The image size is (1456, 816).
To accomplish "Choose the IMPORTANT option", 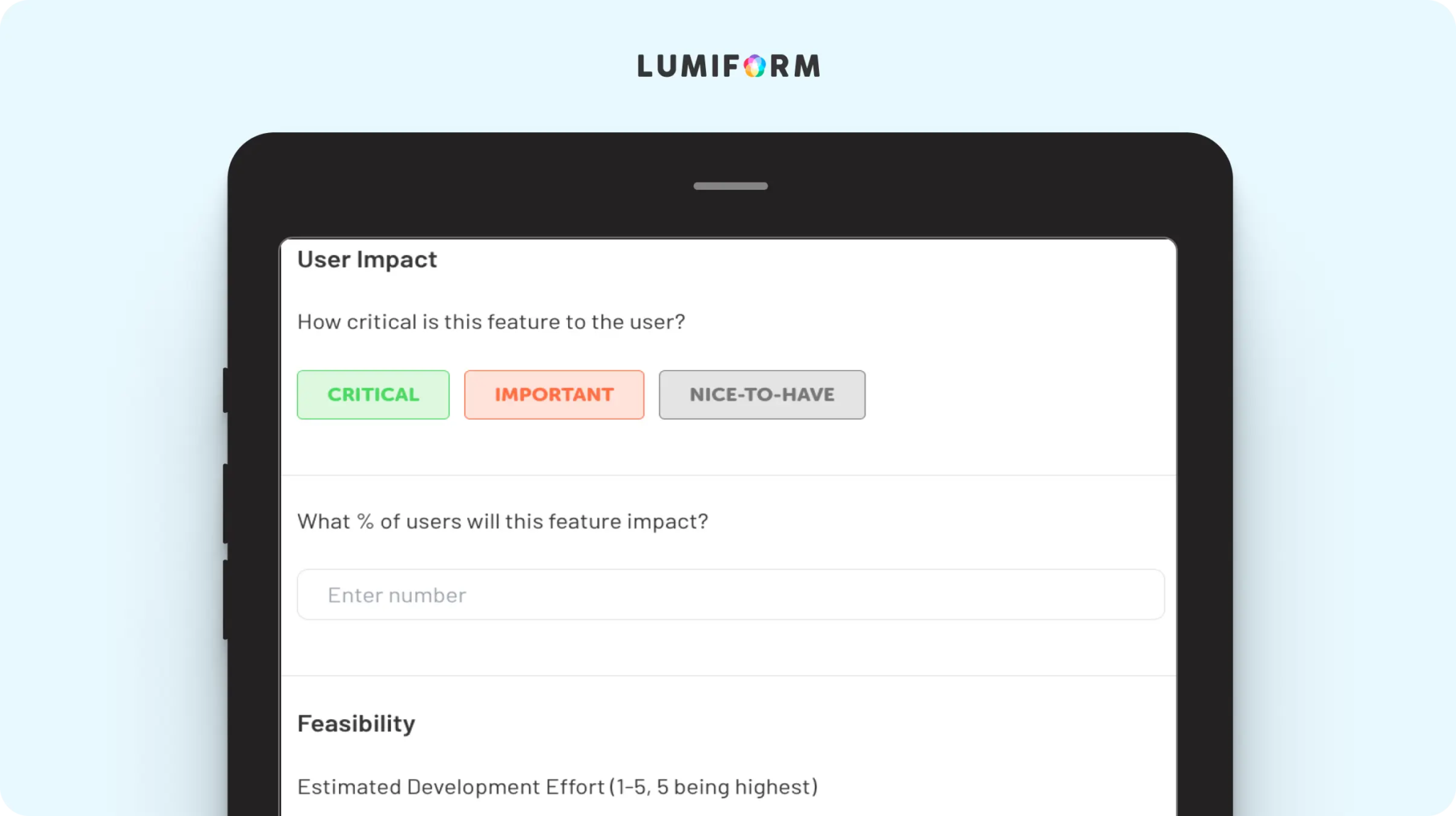I will pyautogui.click(x=555, y=394).
